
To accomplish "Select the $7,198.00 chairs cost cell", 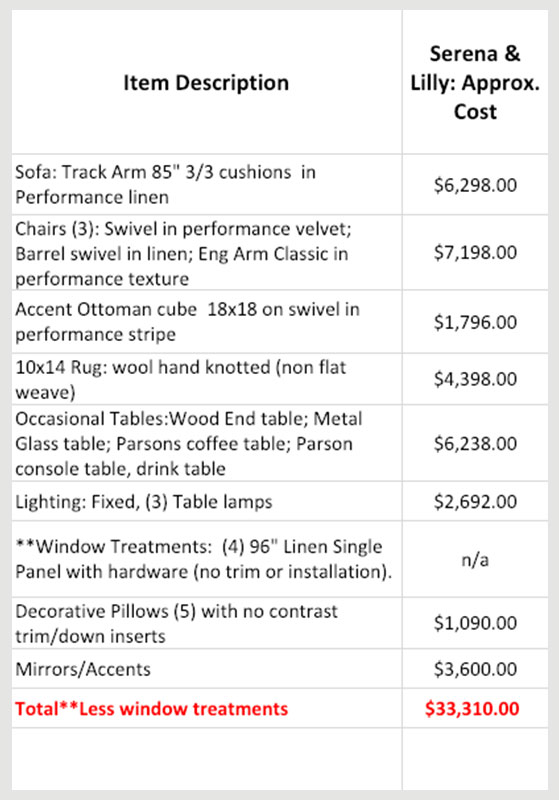I will click(475, 253).
